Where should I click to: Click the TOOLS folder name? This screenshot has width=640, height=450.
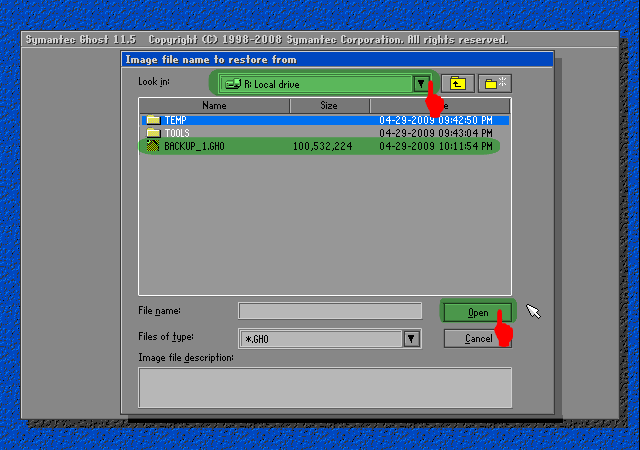coord(177,134)
